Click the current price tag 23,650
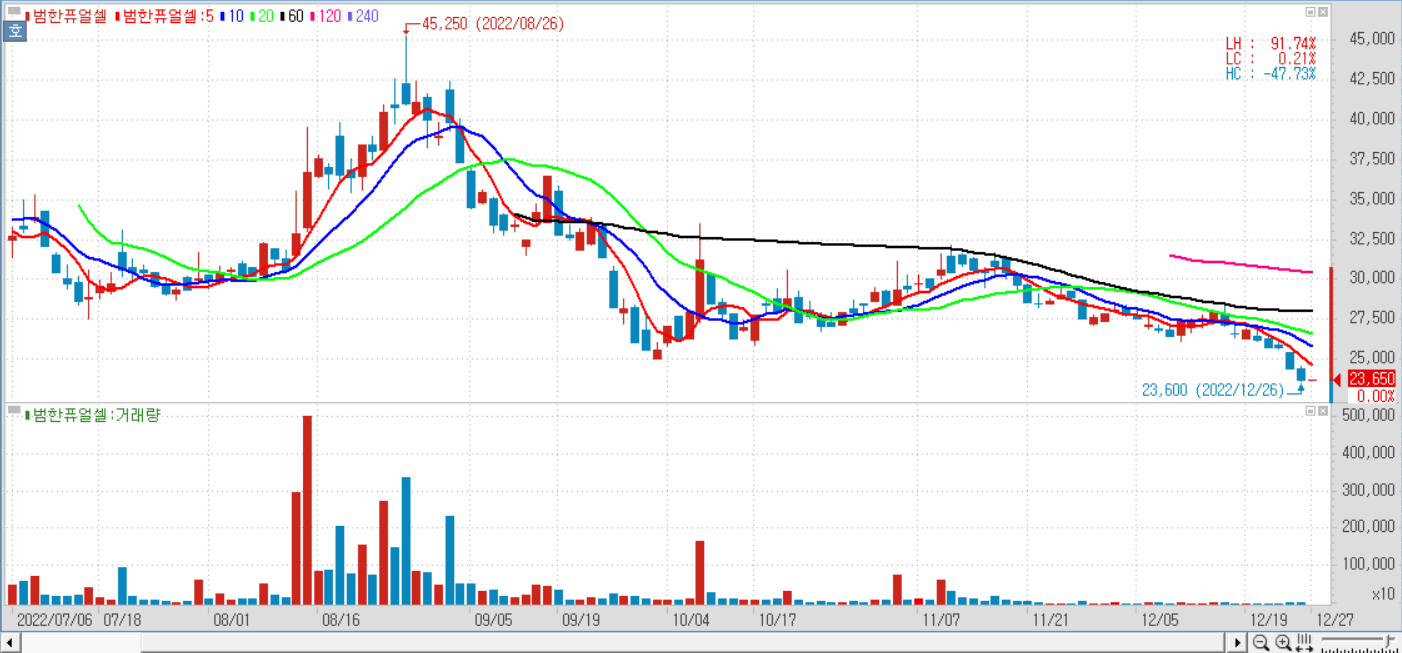This screenshot has width=1402, height=653. point(1371,378)
